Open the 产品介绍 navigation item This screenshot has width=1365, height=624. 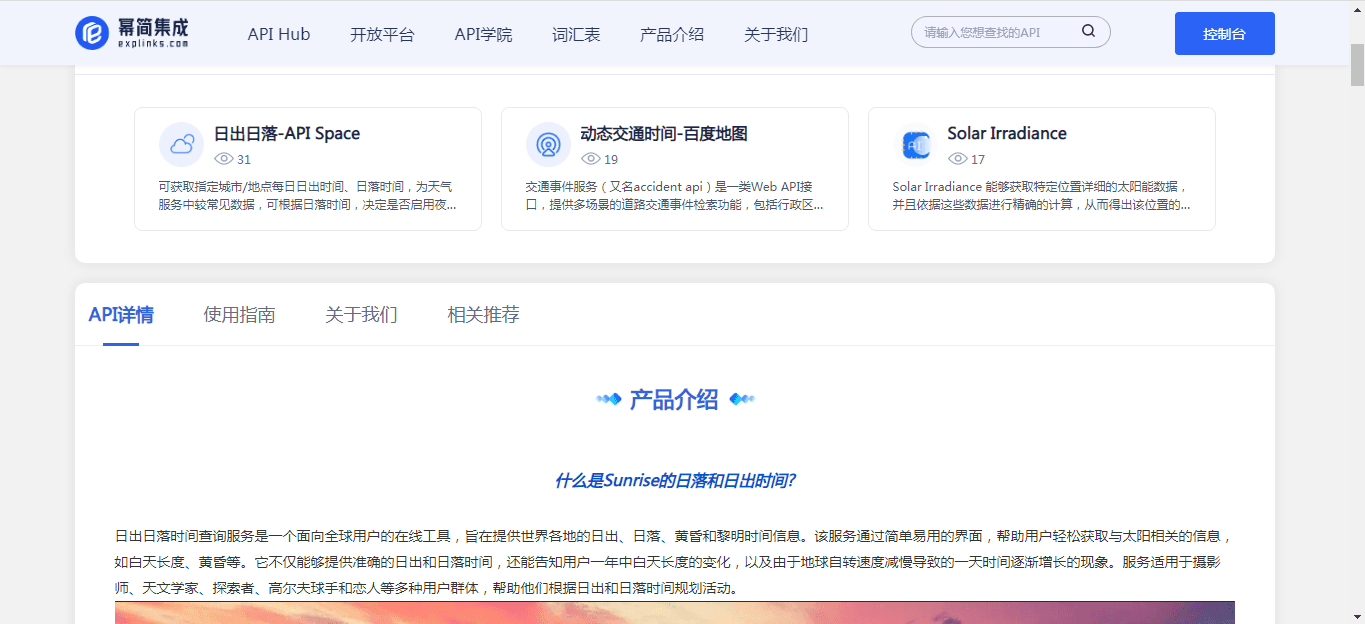click(672, 34)
